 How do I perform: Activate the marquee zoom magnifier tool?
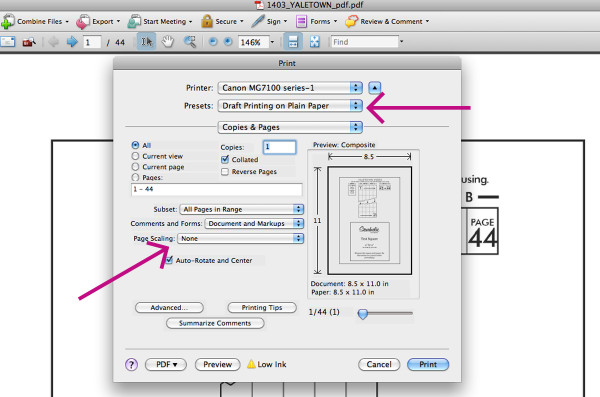pyautogui.click(x=190, y=41)
